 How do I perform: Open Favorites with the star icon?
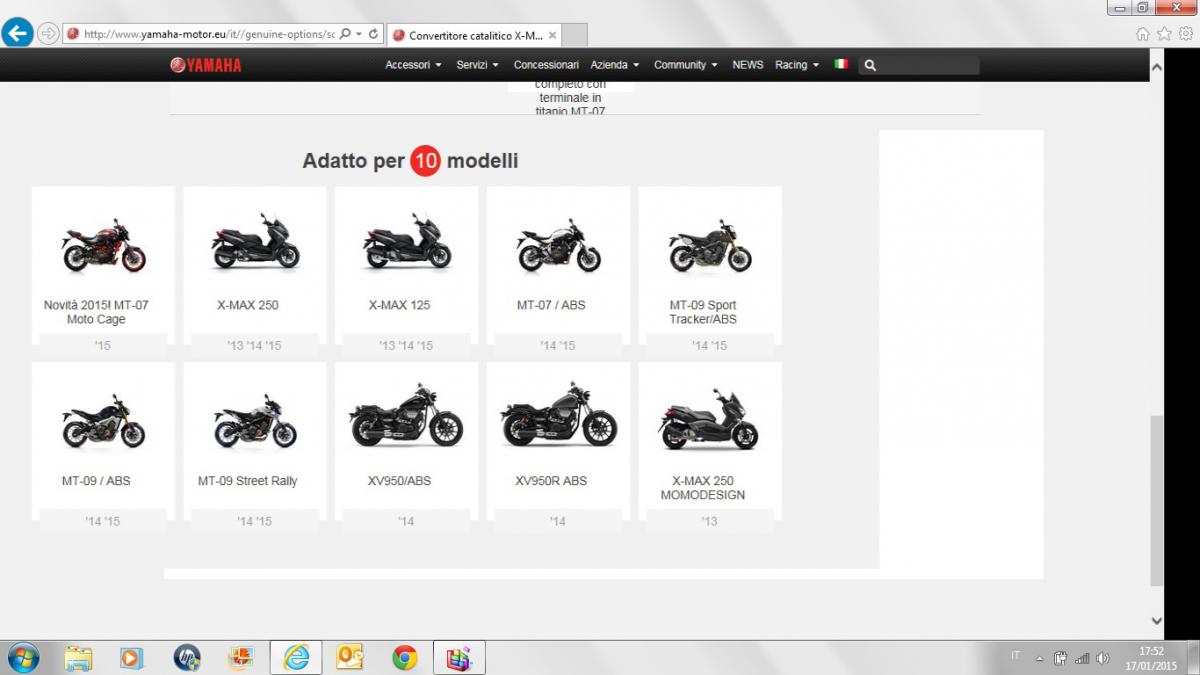pyautogui.click(x=1164, y=33)
